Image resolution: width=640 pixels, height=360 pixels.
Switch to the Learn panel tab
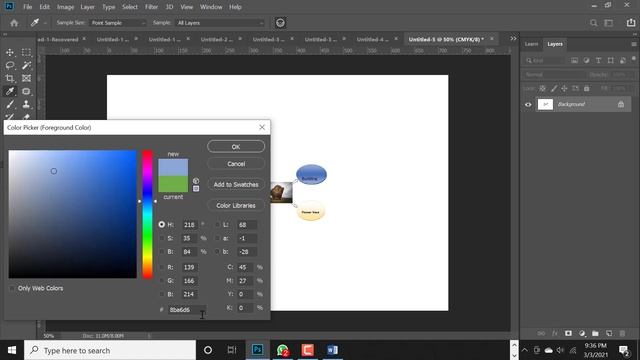click(x=531, y=44)
